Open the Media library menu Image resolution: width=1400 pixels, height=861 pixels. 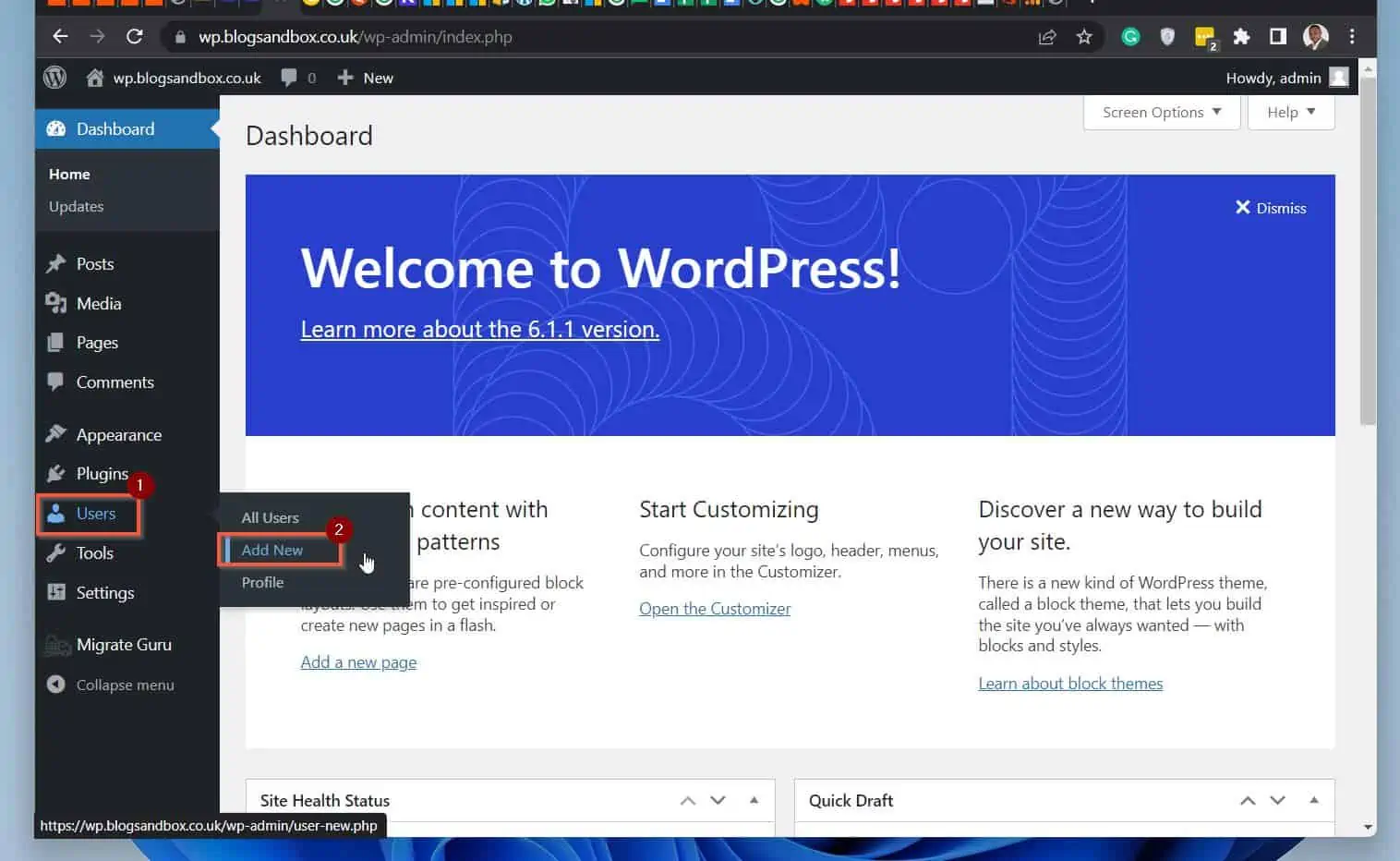(127, 303)
